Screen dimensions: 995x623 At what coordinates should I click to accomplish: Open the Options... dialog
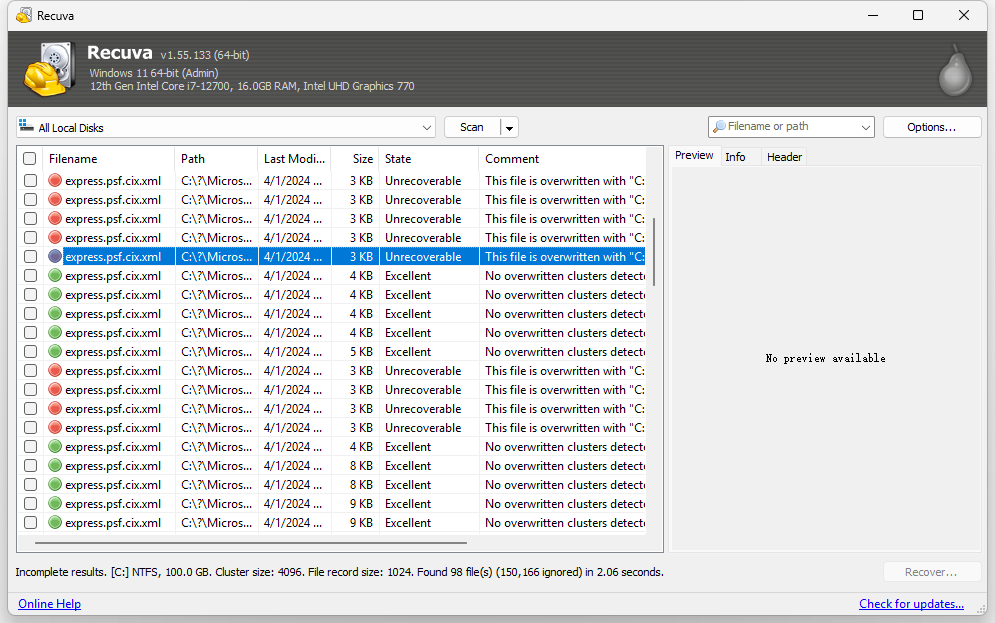pos(932,127)
